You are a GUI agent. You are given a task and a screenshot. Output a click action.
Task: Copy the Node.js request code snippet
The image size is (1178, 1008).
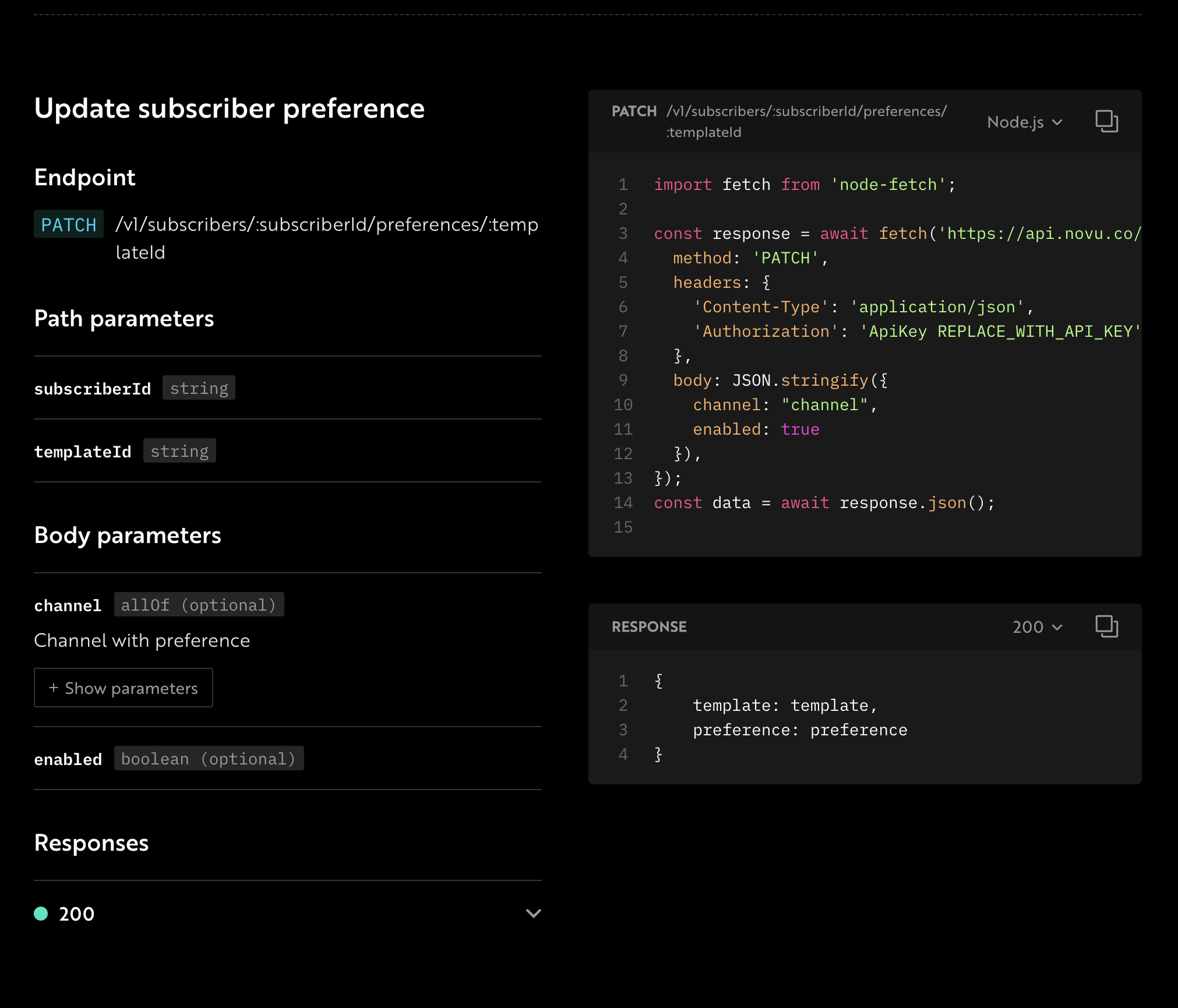tap(1106, 121)
